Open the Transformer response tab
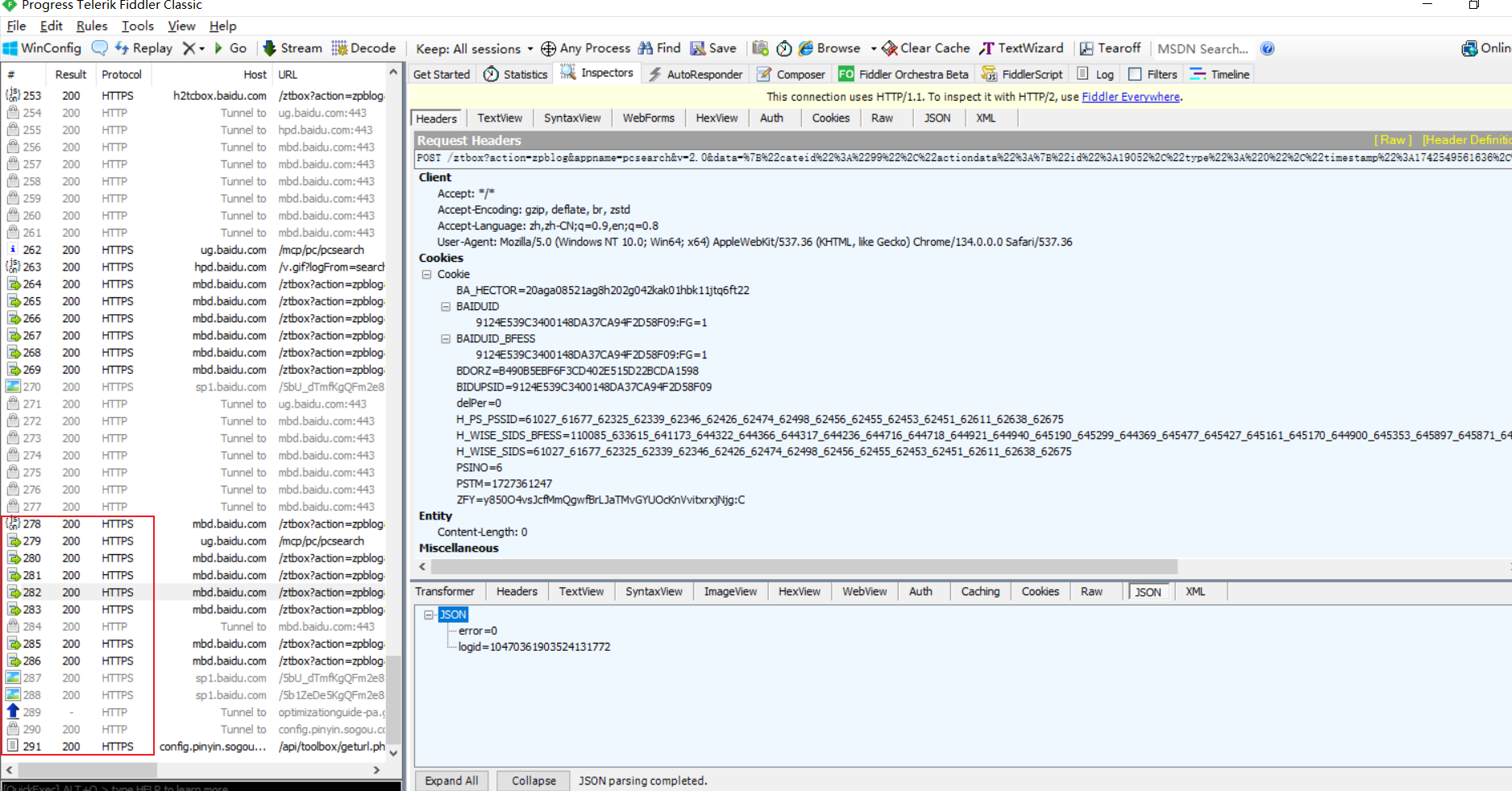Viewport: 1512px width, 791px height. click(445, 591)
